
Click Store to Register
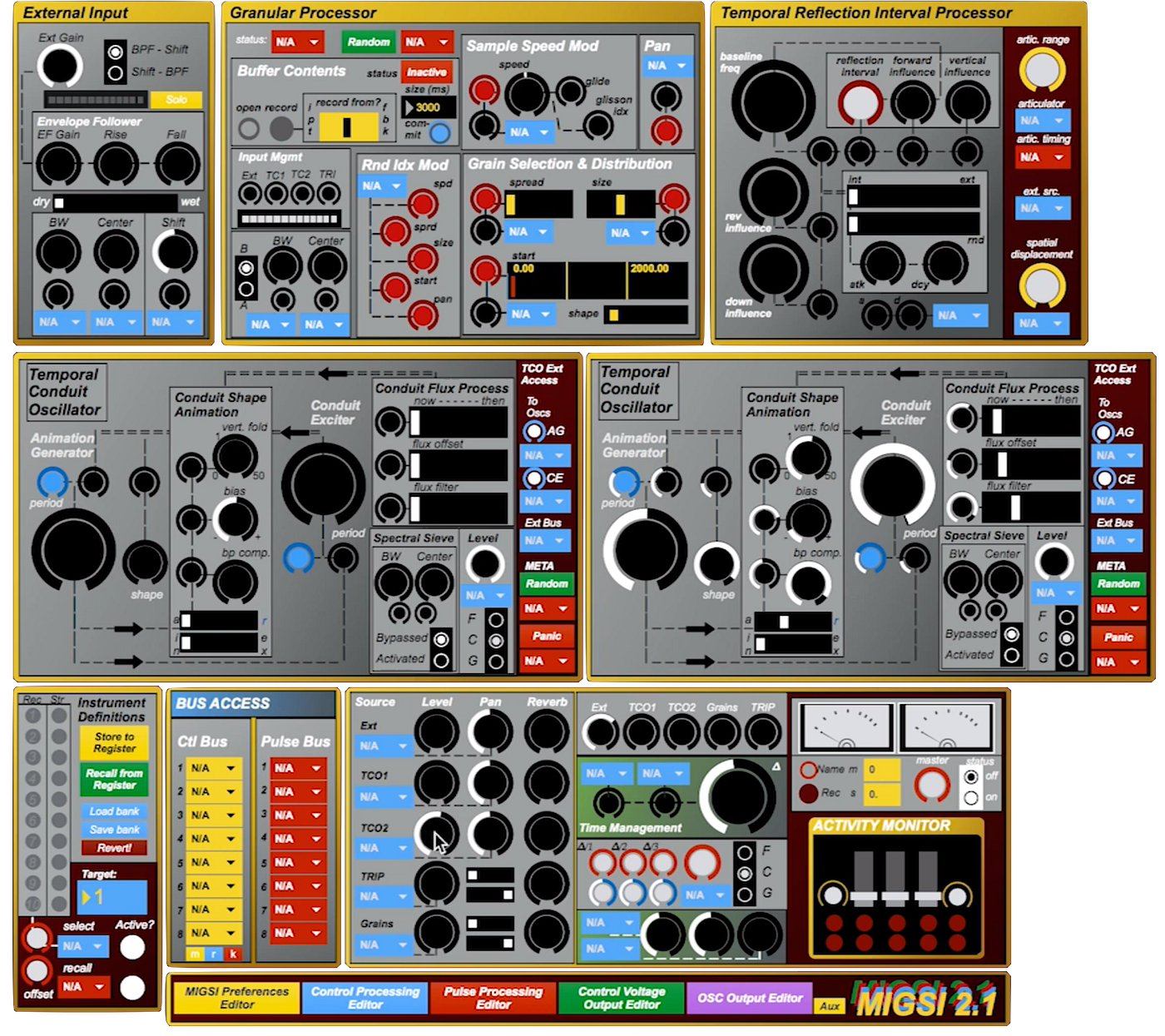click(x=114, y=743)
